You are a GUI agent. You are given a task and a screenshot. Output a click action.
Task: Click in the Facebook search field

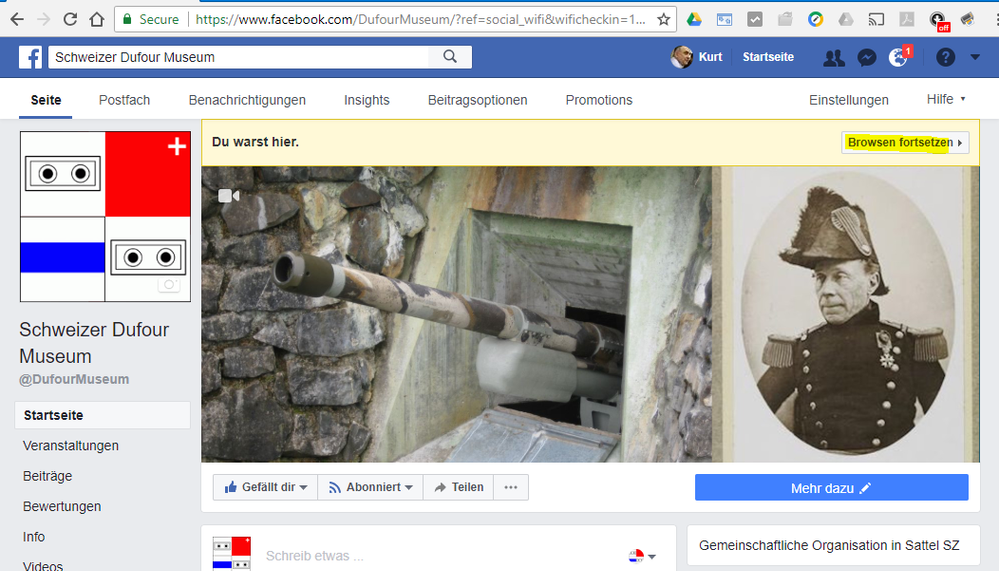click(241, 57)
